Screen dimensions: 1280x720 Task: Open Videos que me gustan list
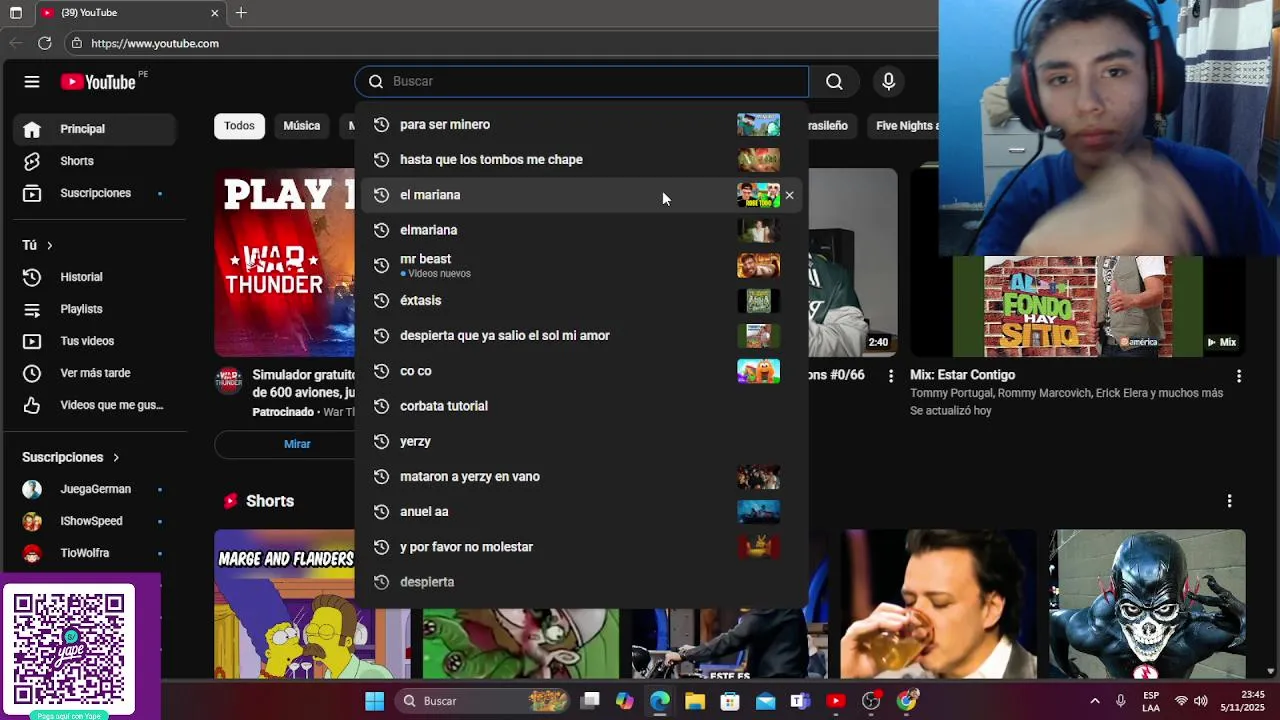point(95,405)
